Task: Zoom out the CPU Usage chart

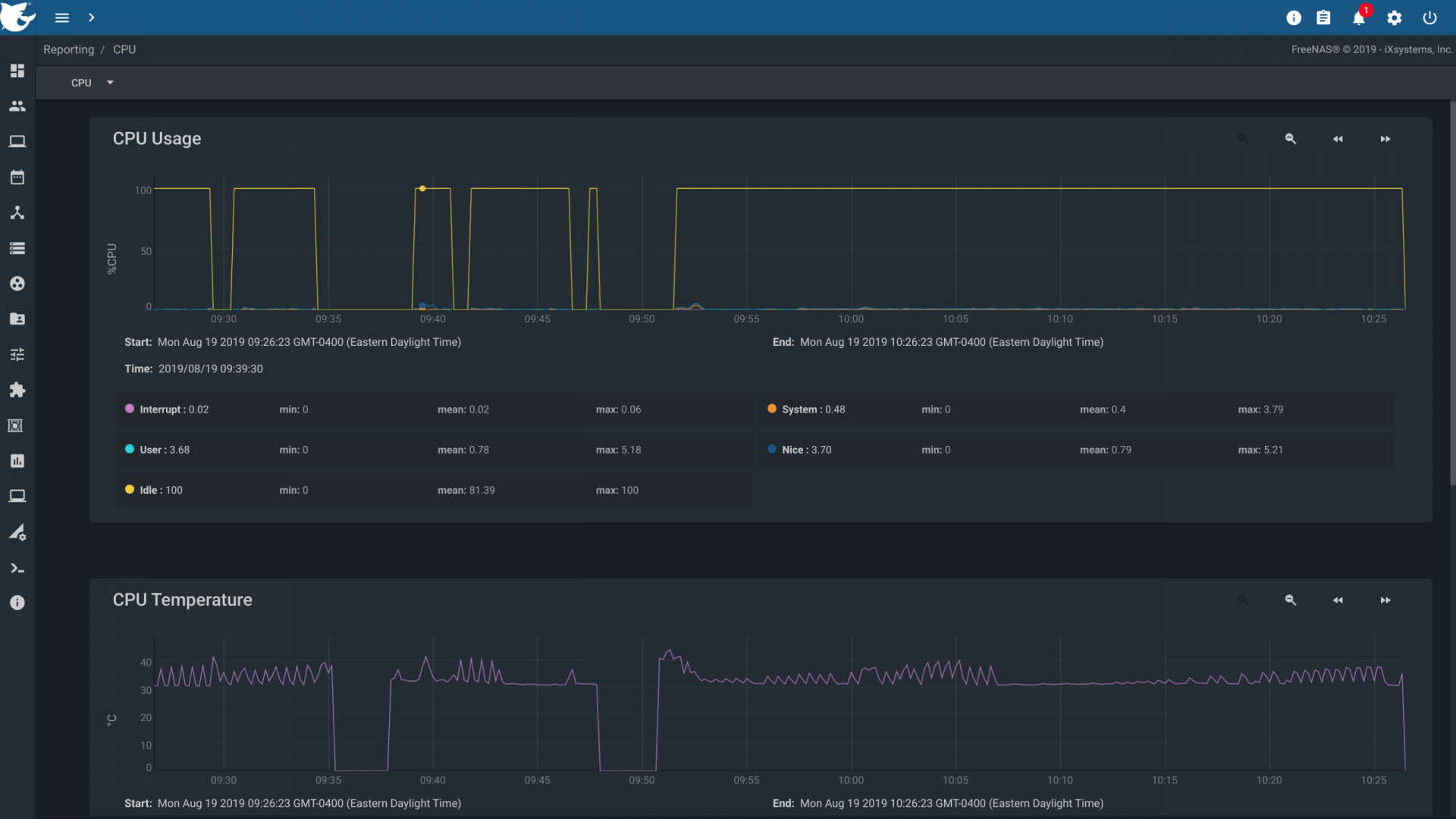Action: [x=1291, y=139]
